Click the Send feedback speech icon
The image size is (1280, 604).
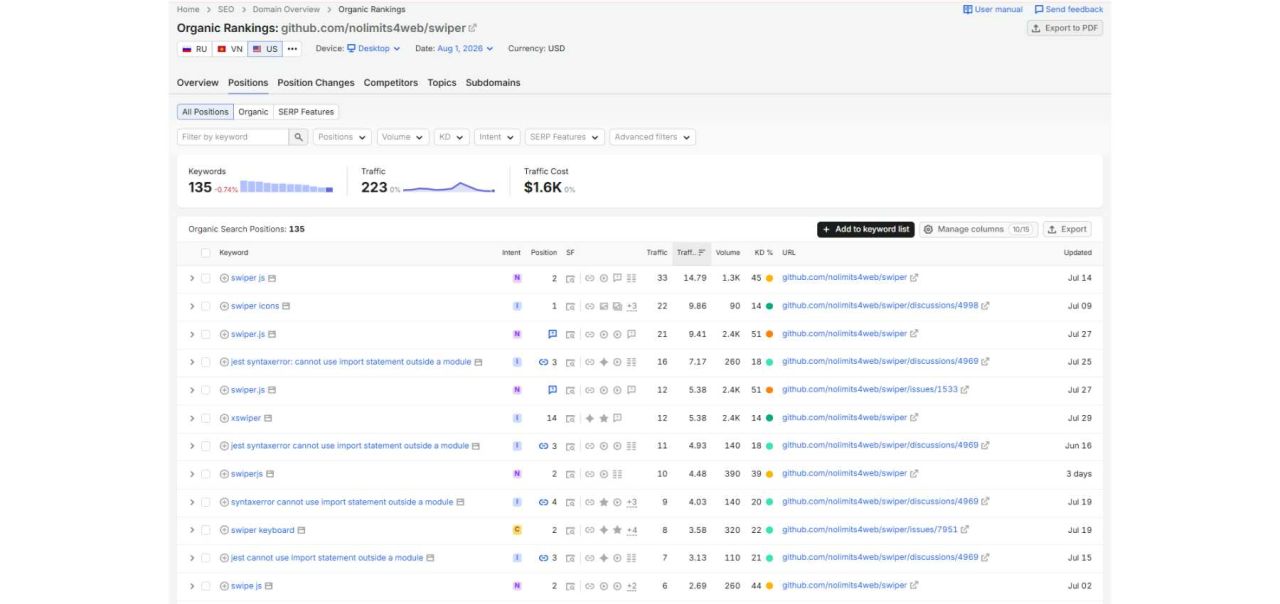point(1039,9)
